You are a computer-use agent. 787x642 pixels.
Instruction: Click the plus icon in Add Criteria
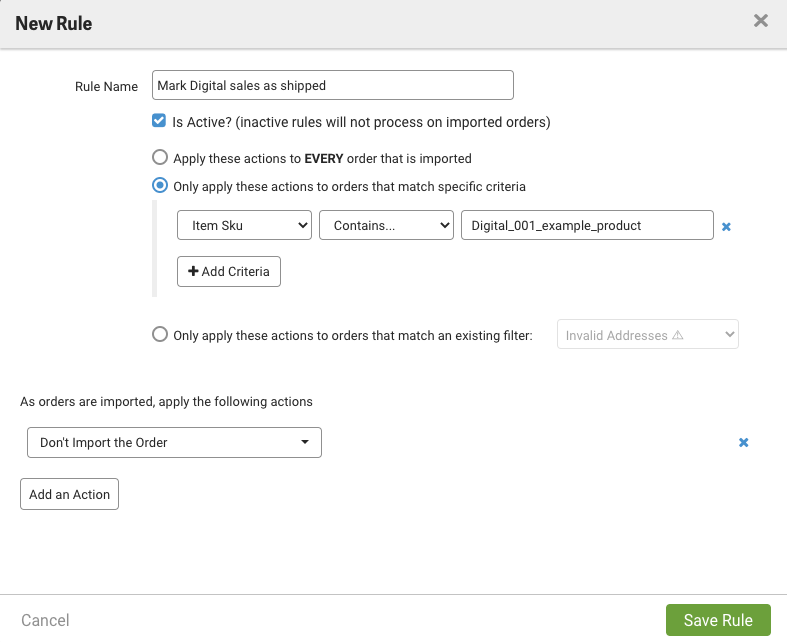click(x=193, y=272)
